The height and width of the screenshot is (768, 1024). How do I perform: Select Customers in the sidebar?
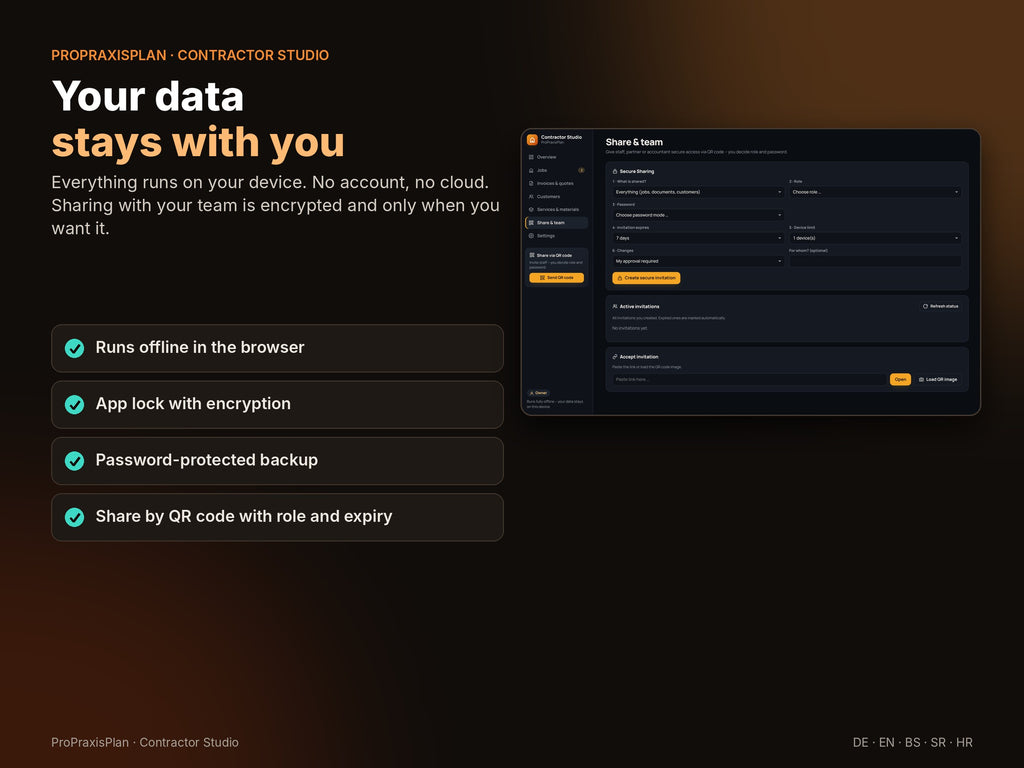pyautogui.click(x=556, y=197)
